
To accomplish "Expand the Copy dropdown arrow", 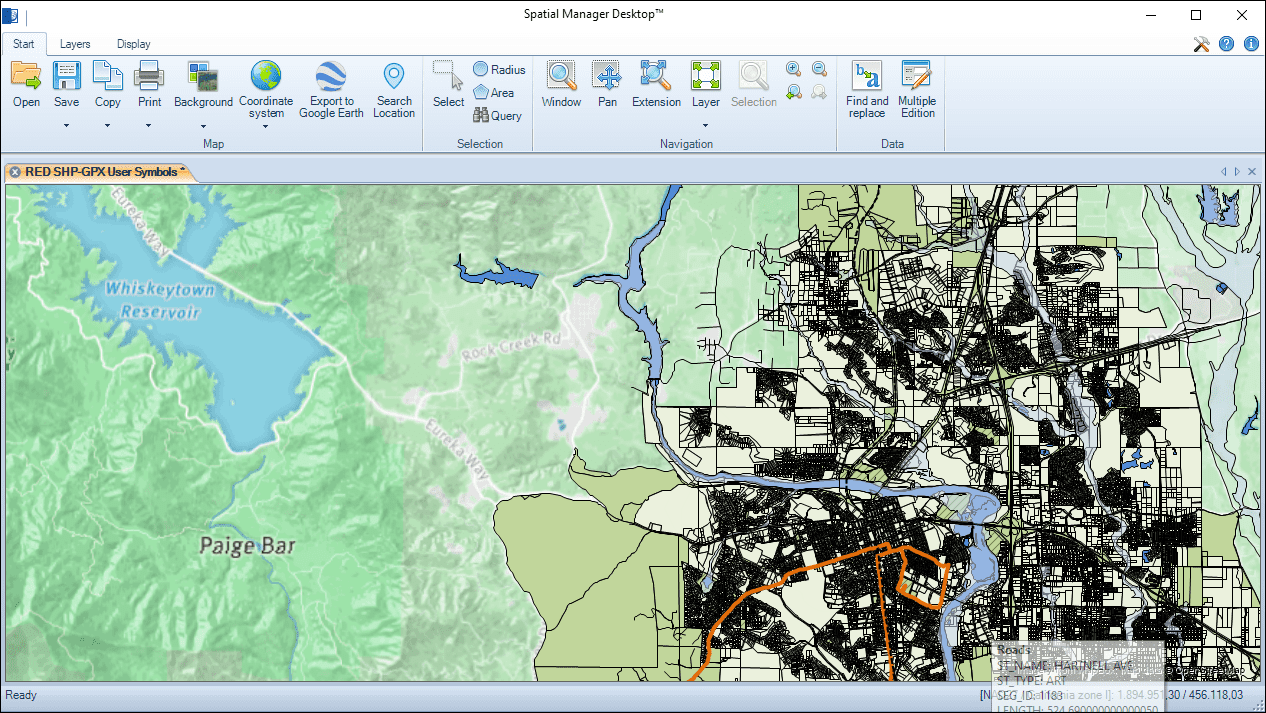I will tap(108, 126).
